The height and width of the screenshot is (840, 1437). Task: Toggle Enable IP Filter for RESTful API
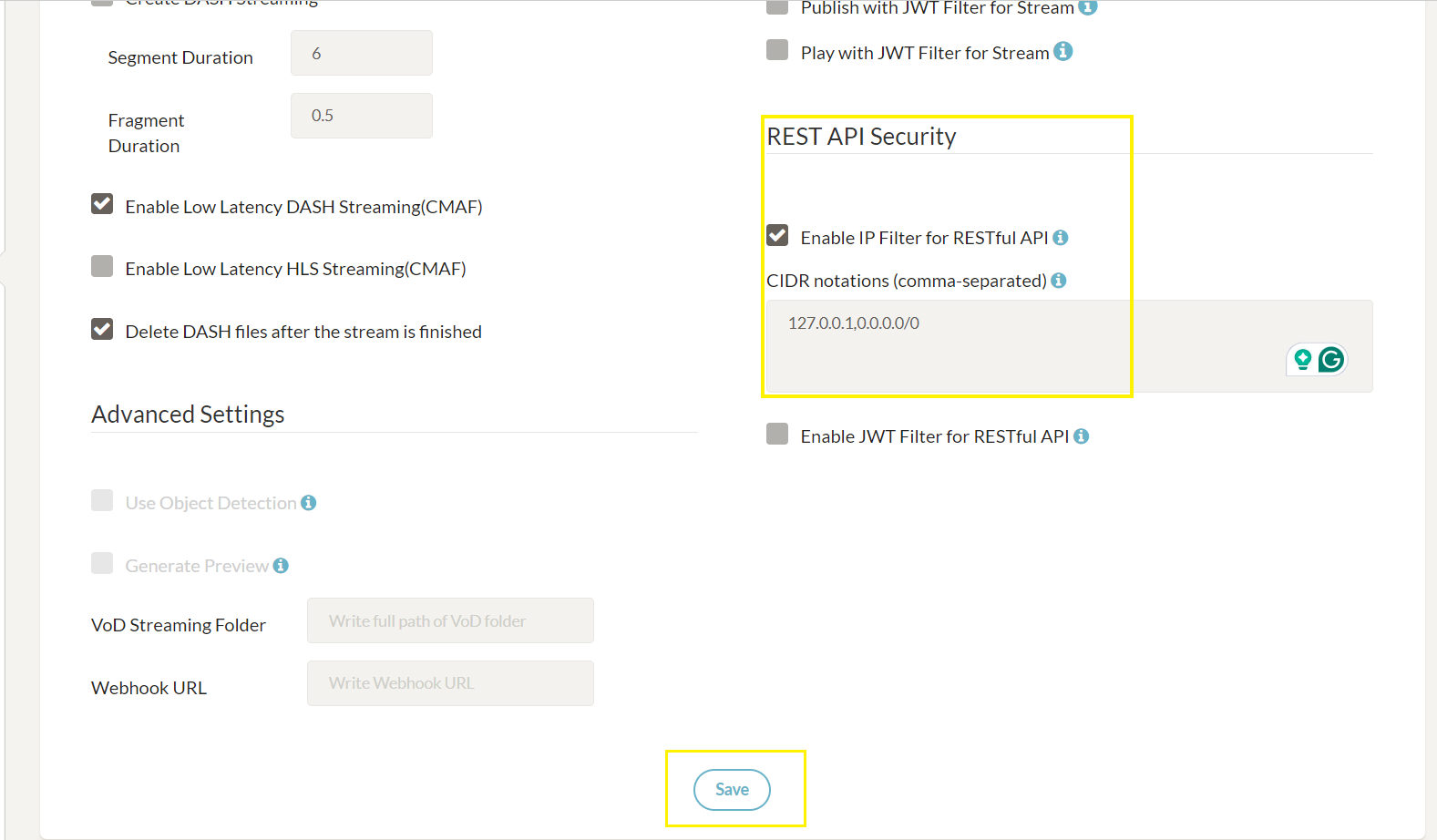tap(777, 236)
